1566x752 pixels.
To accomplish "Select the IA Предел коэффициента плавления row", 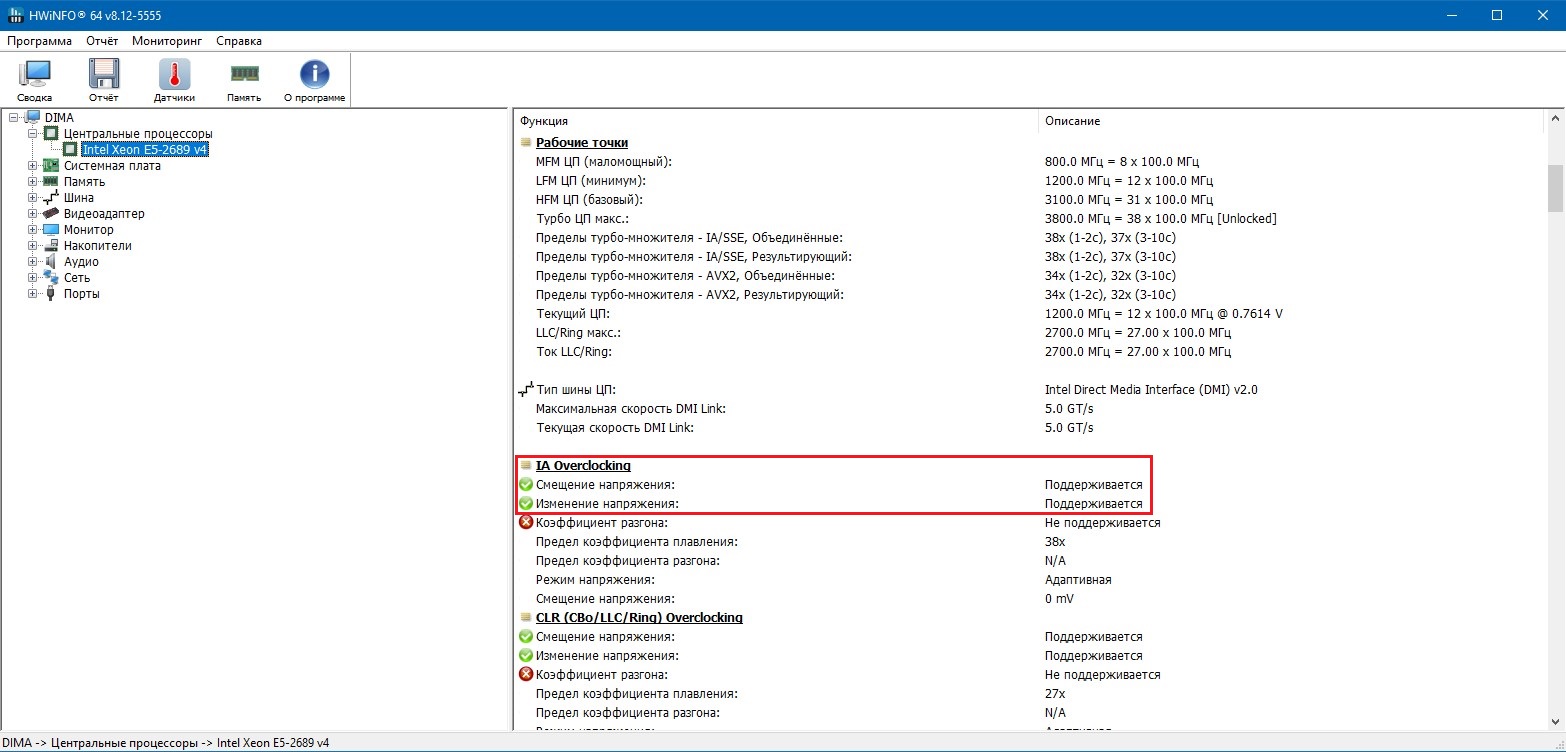I will coord(1030,542).
